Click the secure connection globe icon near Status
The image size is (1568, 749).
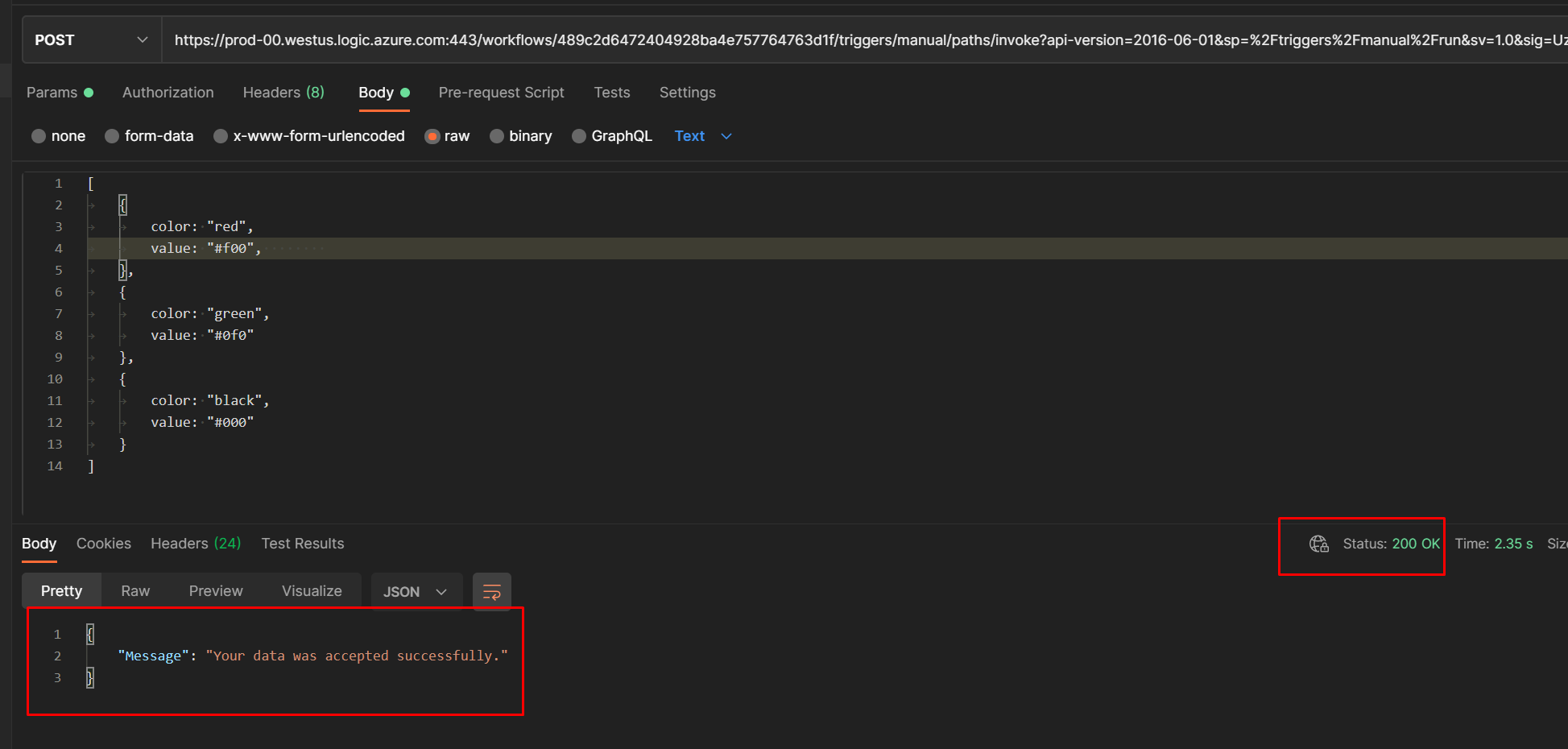(1318, 544)
